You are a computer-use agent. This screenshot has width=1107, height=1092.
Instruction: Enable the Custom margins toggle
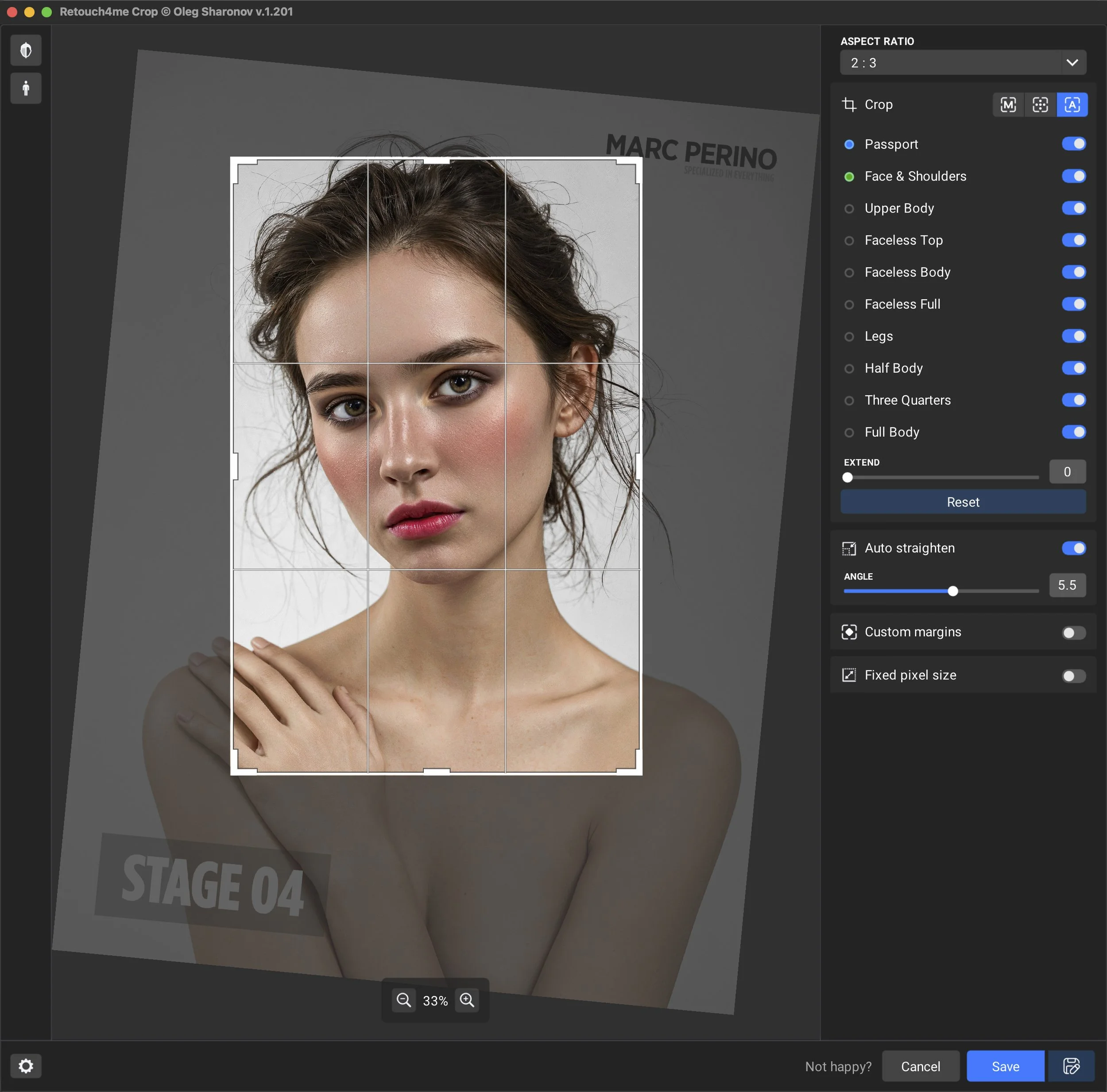click(1073, 633)
